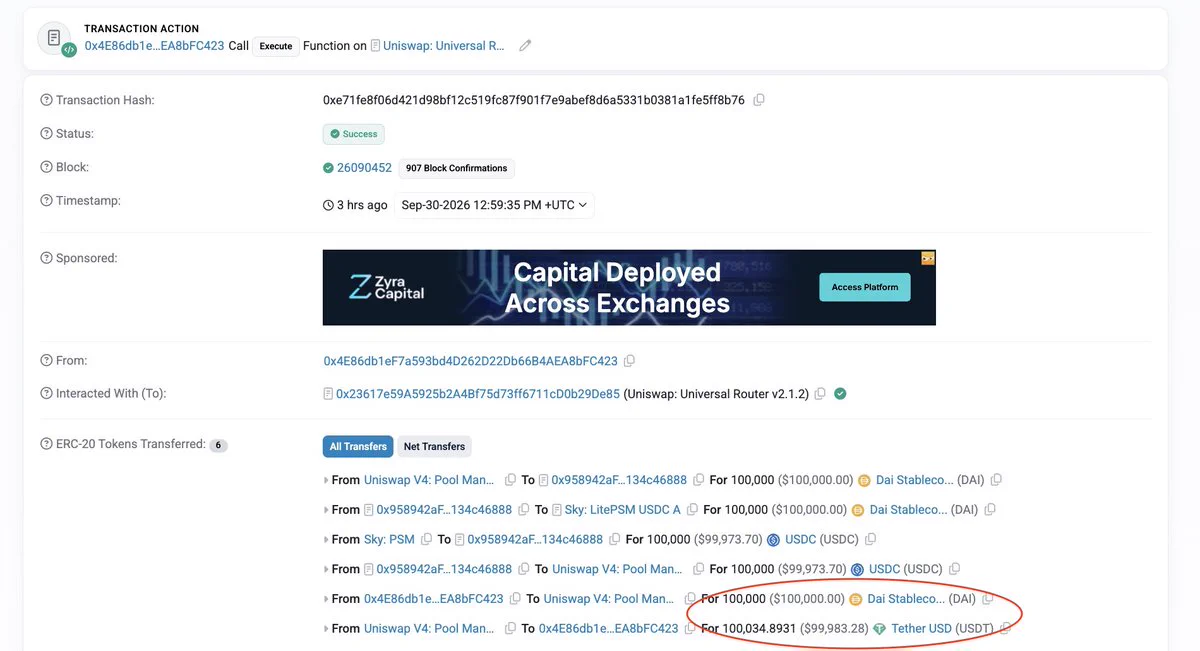Image resolution: width=1200 pixels, height=651 pixels.
Task: Click the help icon beside the From label
Action: (x=46, y=360)
